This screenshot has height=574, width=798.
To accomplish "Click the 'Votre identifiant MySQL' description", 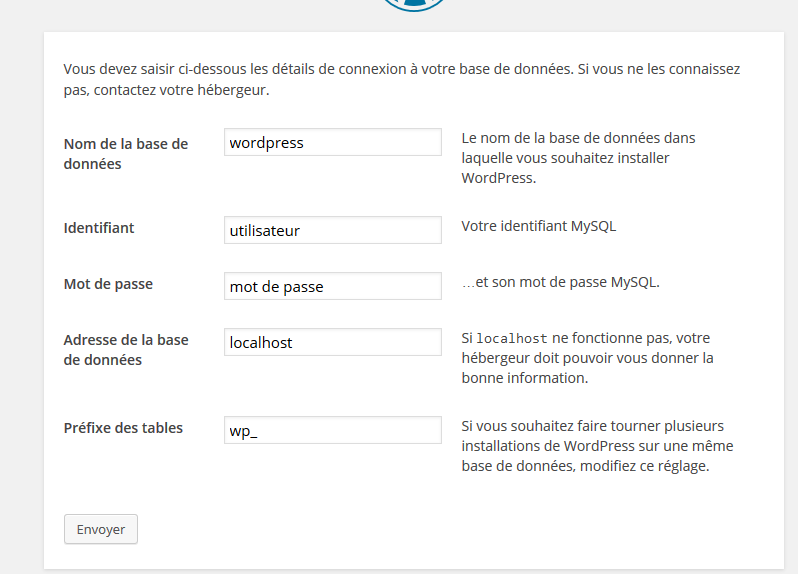I will (x=538, y=226).
